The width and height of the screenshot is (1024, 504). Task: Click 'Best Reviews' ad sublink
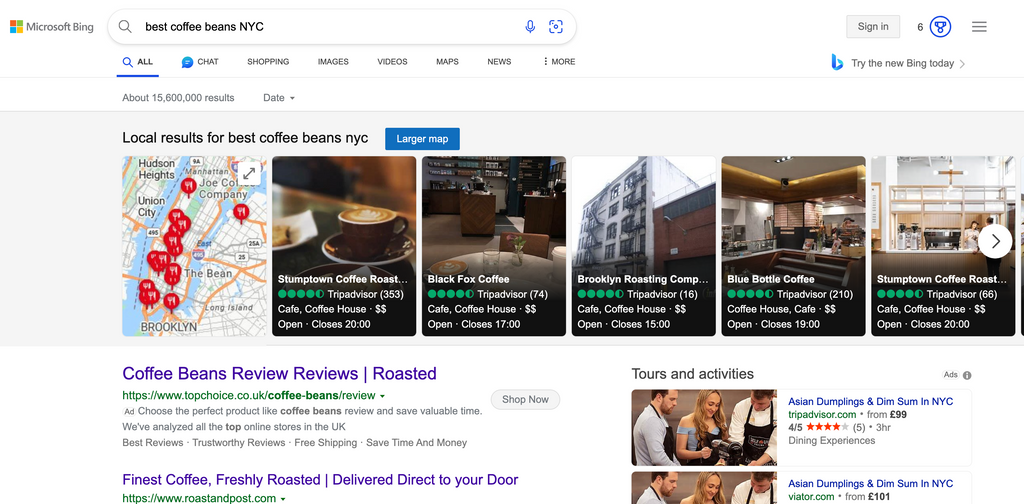(153, 443)
